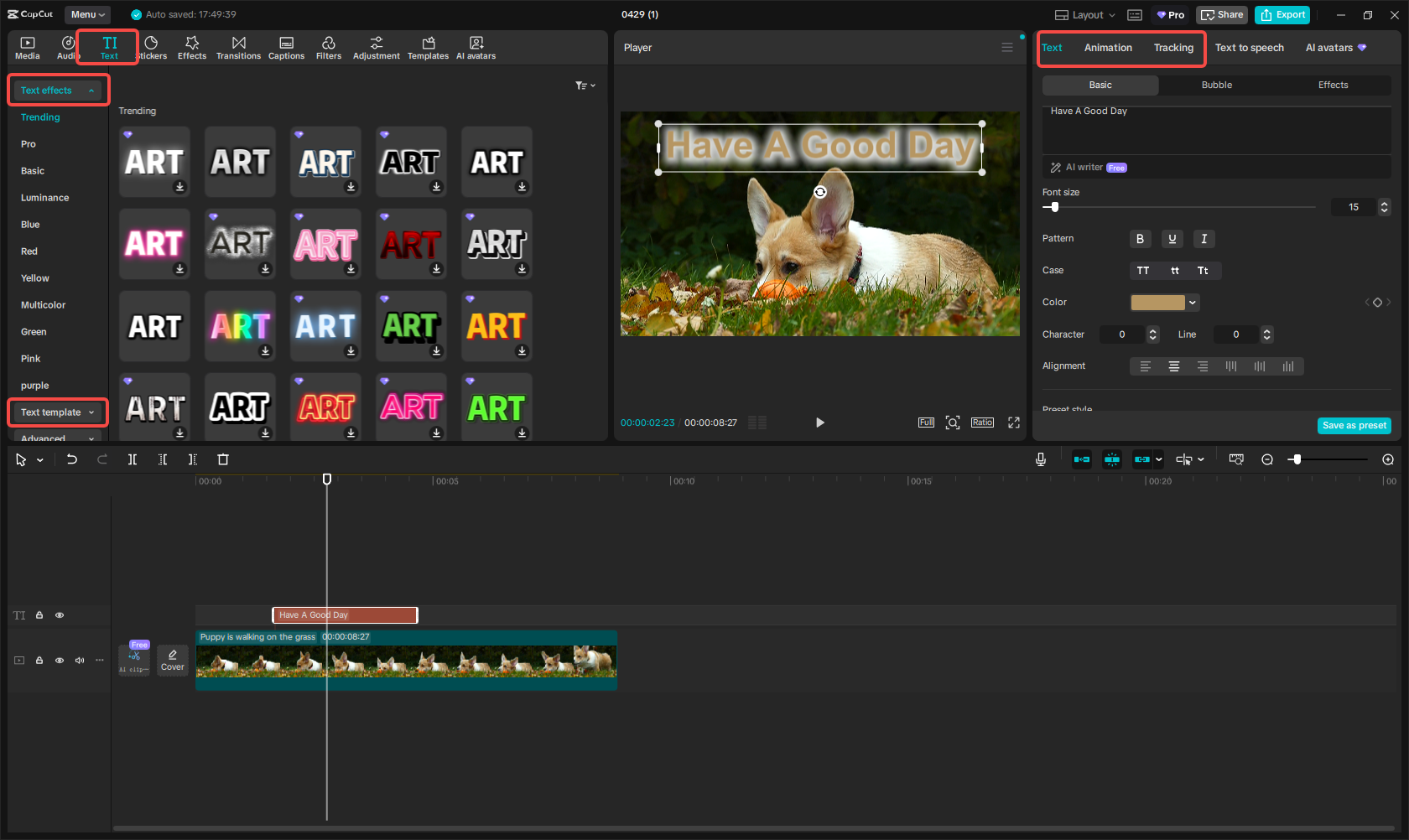Click the Export button

point(1283,15)
